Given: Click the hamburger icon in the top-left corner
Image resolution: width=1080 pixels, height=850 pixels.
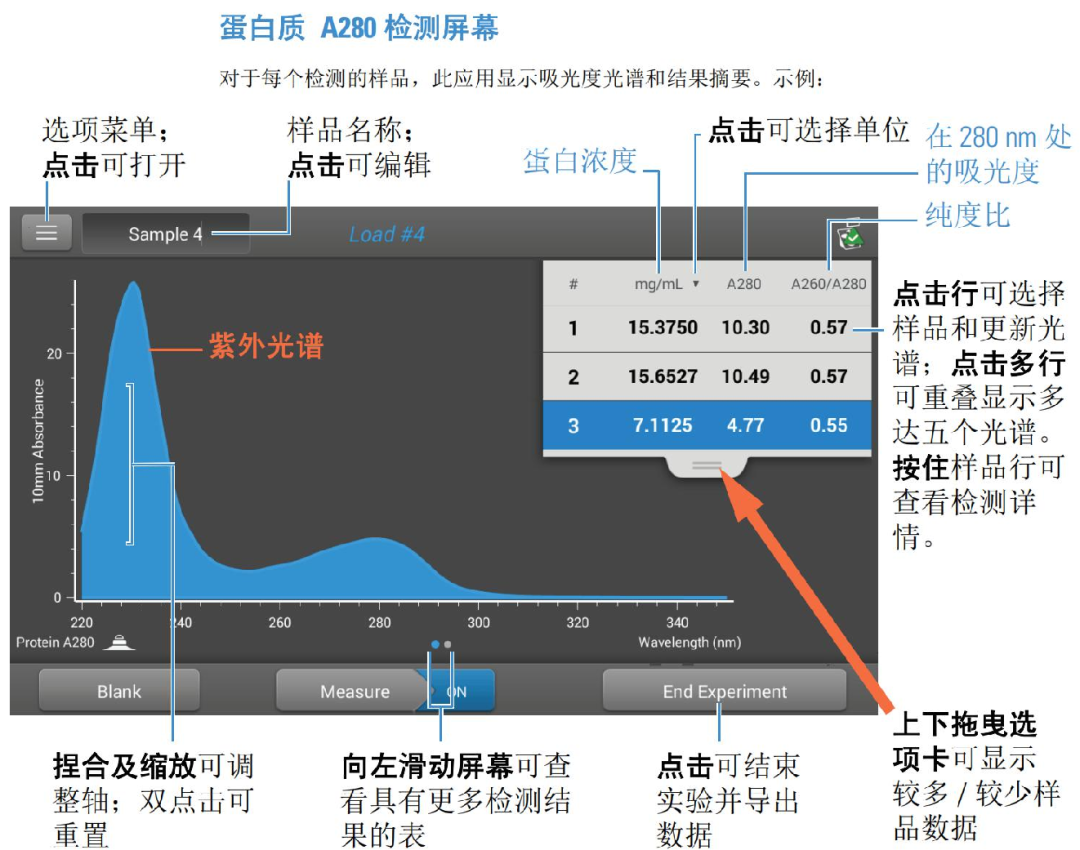Looking at the screenshot, I should pos(46,231).
